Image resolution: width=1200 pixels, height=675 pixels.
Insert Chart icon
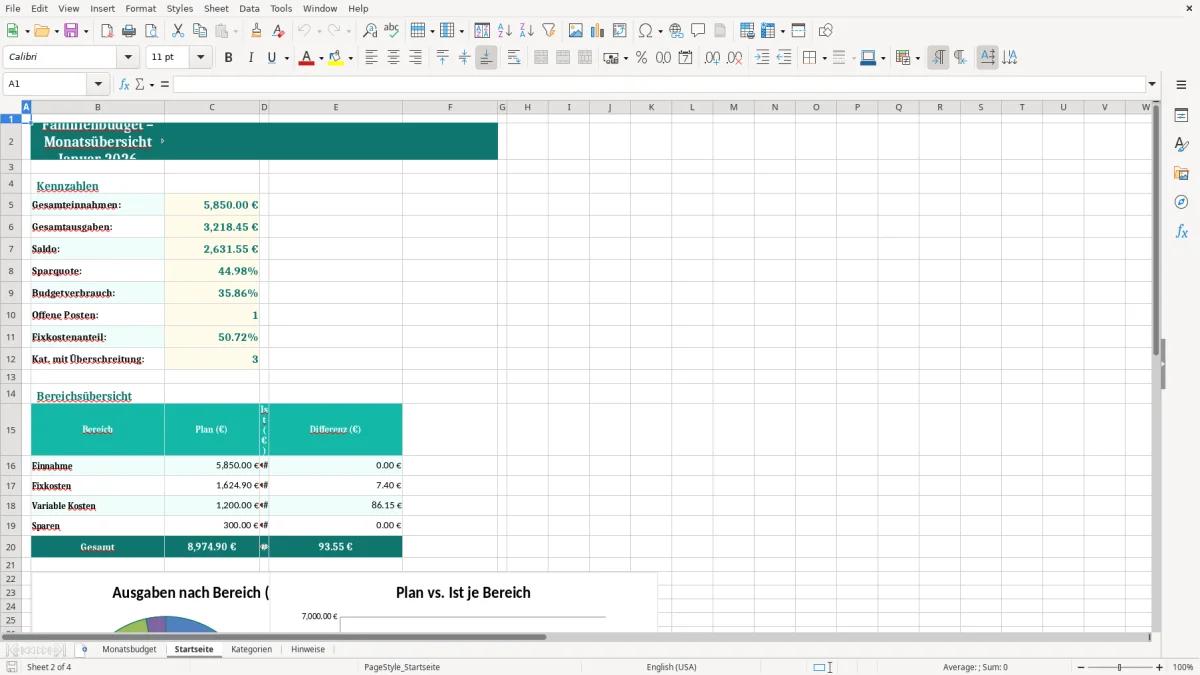pyautogui.click(x=598, y=31)
